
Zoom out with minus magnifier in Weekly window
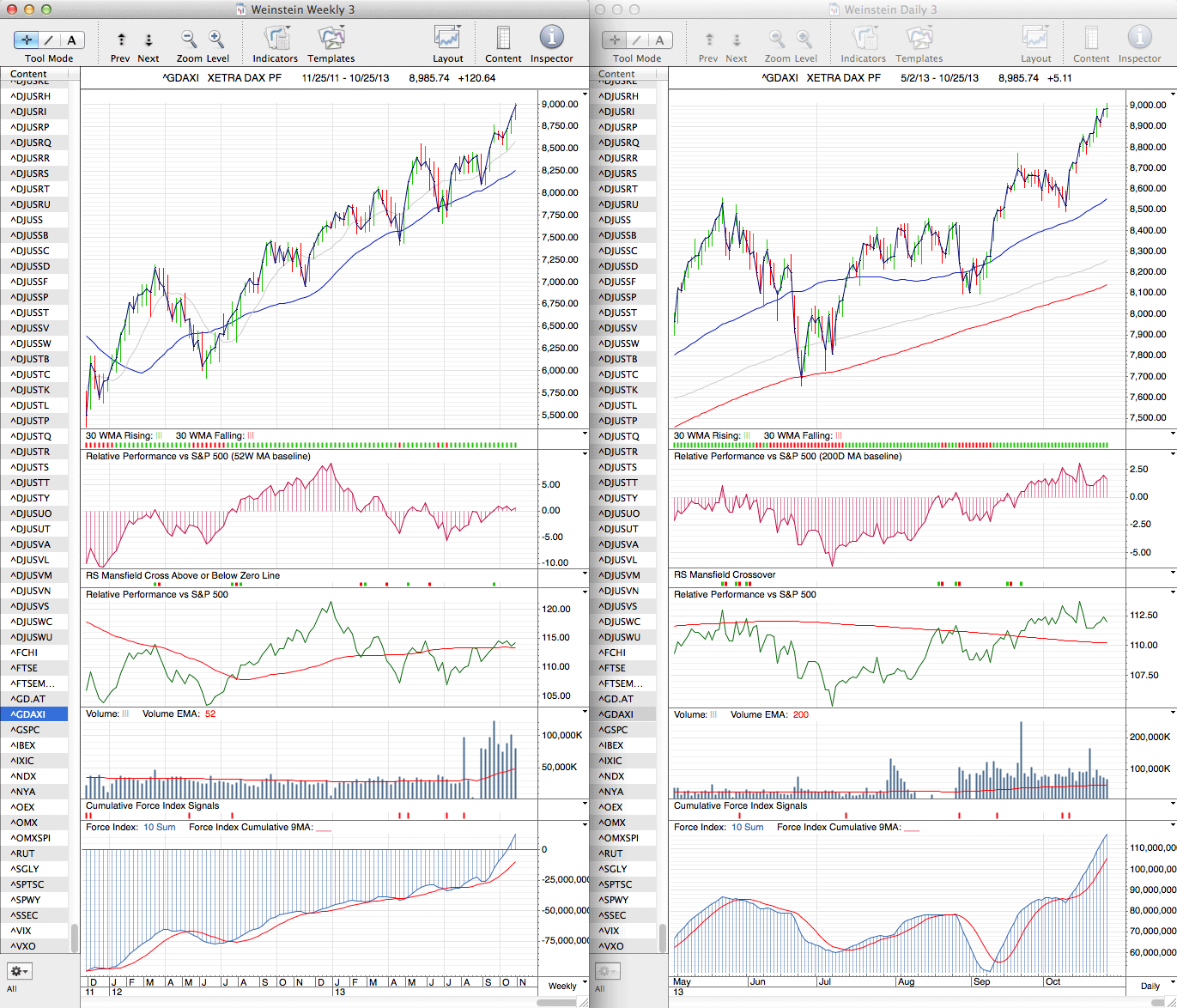(189, 39)
